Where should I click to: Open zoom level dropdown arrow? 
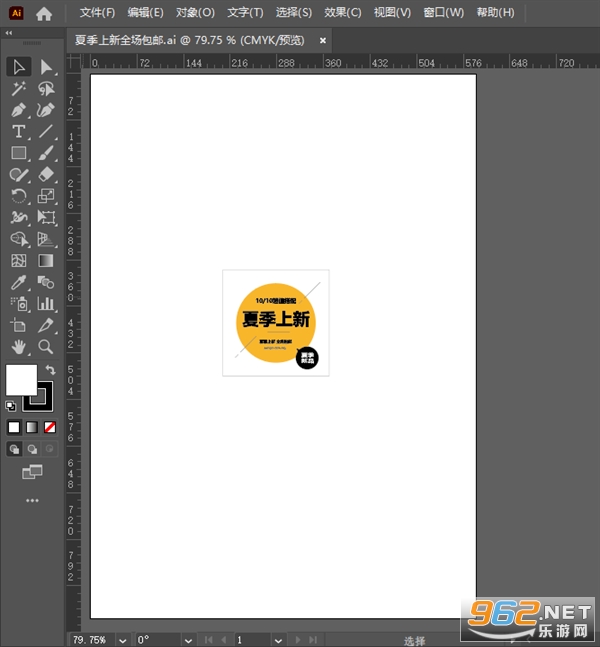point(123,641)
